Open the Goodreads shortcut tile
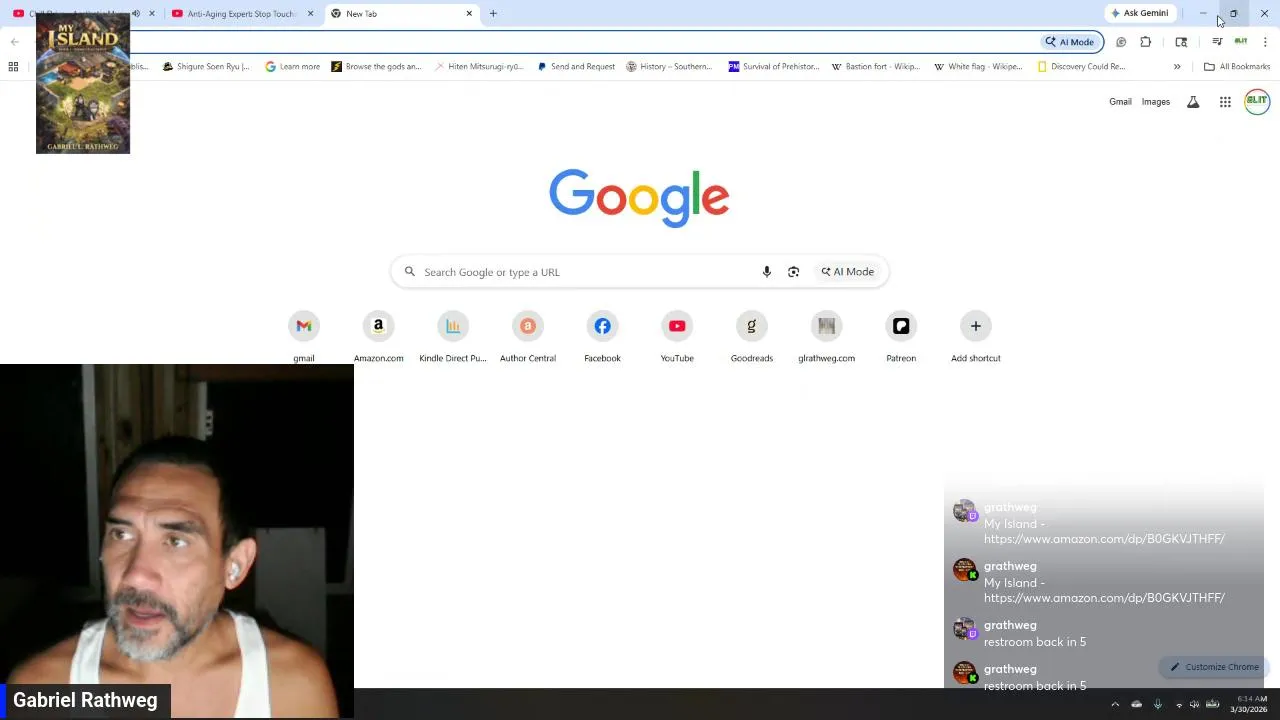Screen dimensions: 1280x720 [752, 337]
